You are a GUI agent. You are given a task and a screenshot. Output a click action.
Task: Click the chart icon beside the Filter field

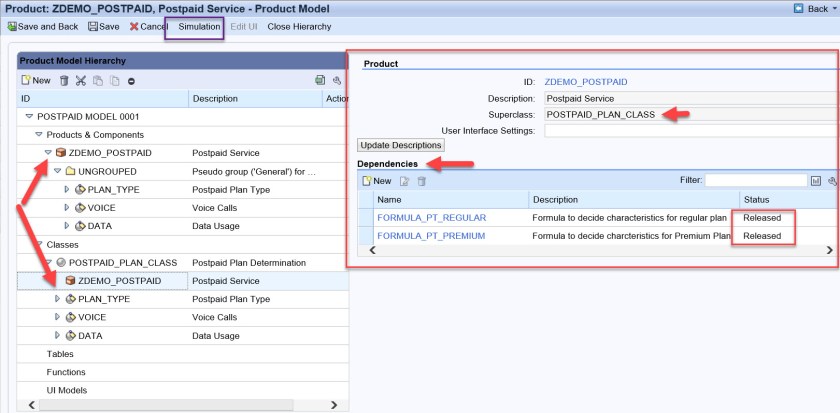[816, 181]
